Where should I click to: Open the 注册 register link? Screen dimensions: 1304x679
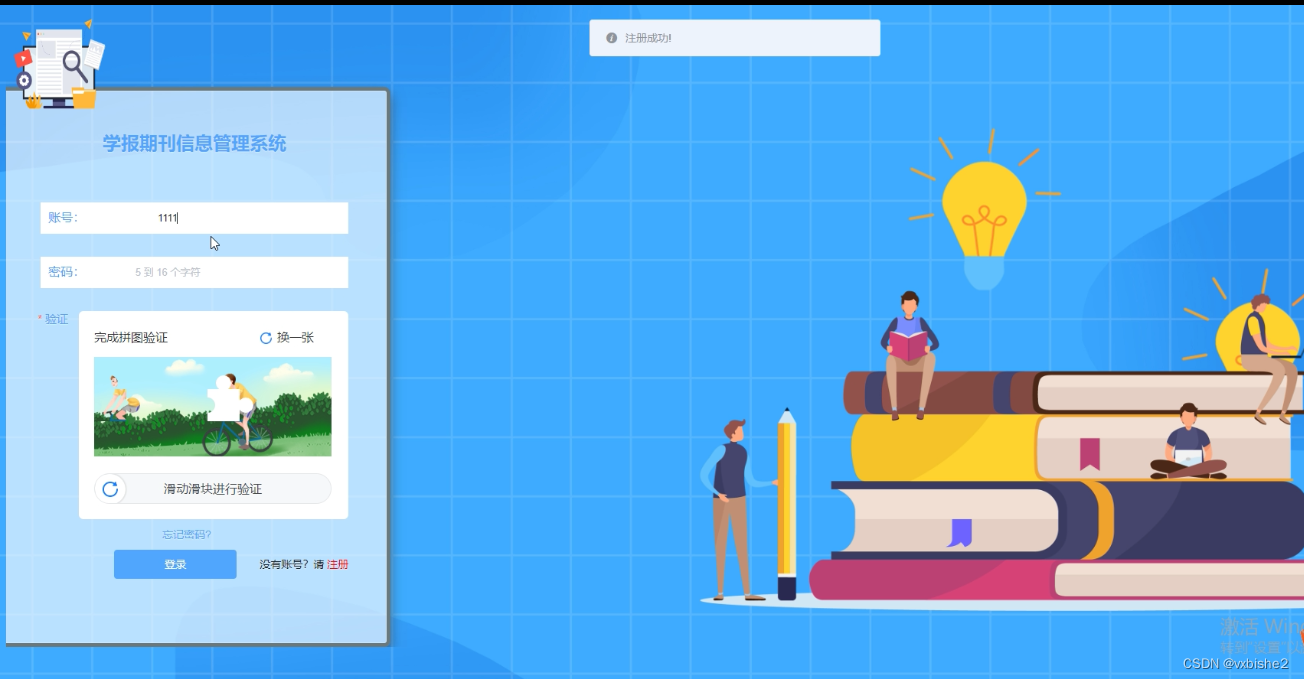(x=338, y=565)
